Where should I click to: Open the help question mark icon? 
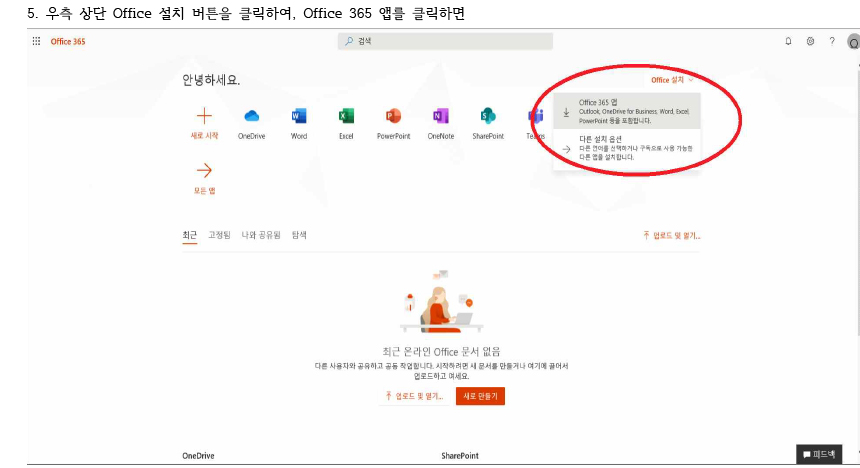point(832,41)
